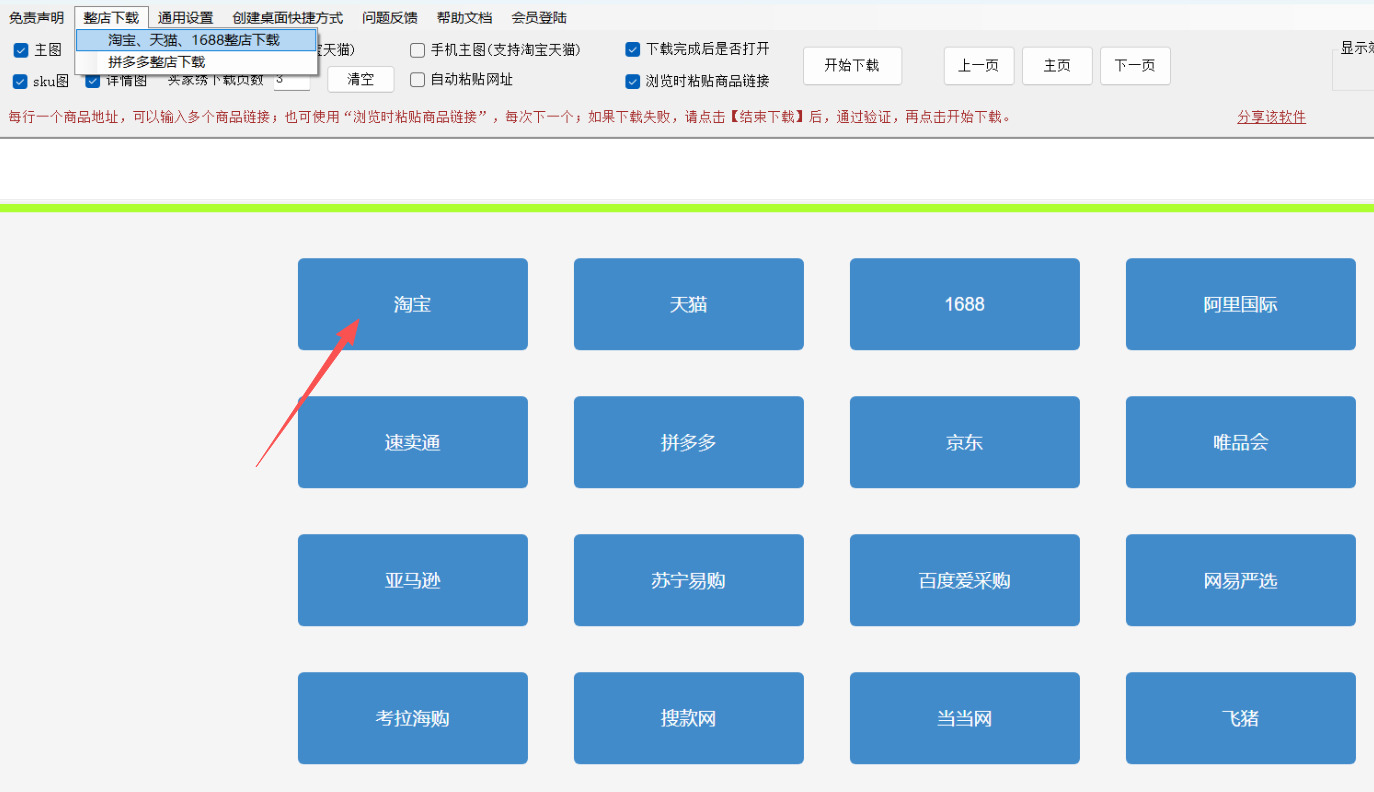Start downloading with 开始下载 button
The width and height of the screenshot is (1374, 792).
(x=852, y=66)
